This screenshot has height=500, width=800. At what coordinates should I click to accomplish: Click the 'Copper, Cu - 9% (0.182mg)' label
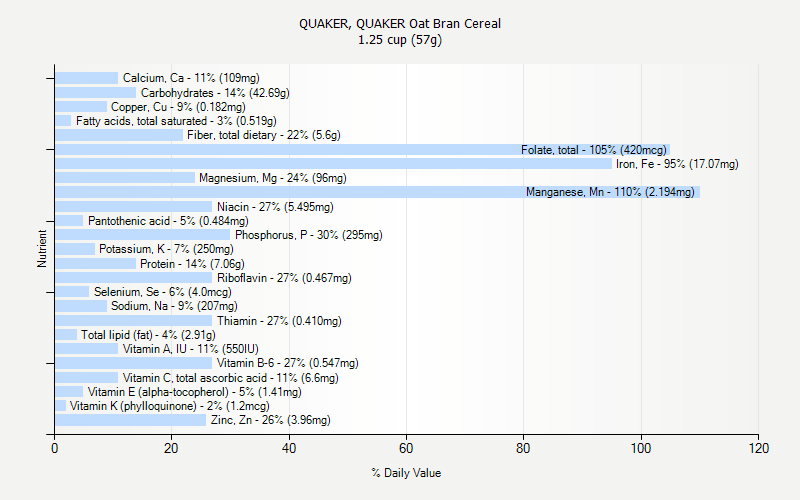coord(178,107)
